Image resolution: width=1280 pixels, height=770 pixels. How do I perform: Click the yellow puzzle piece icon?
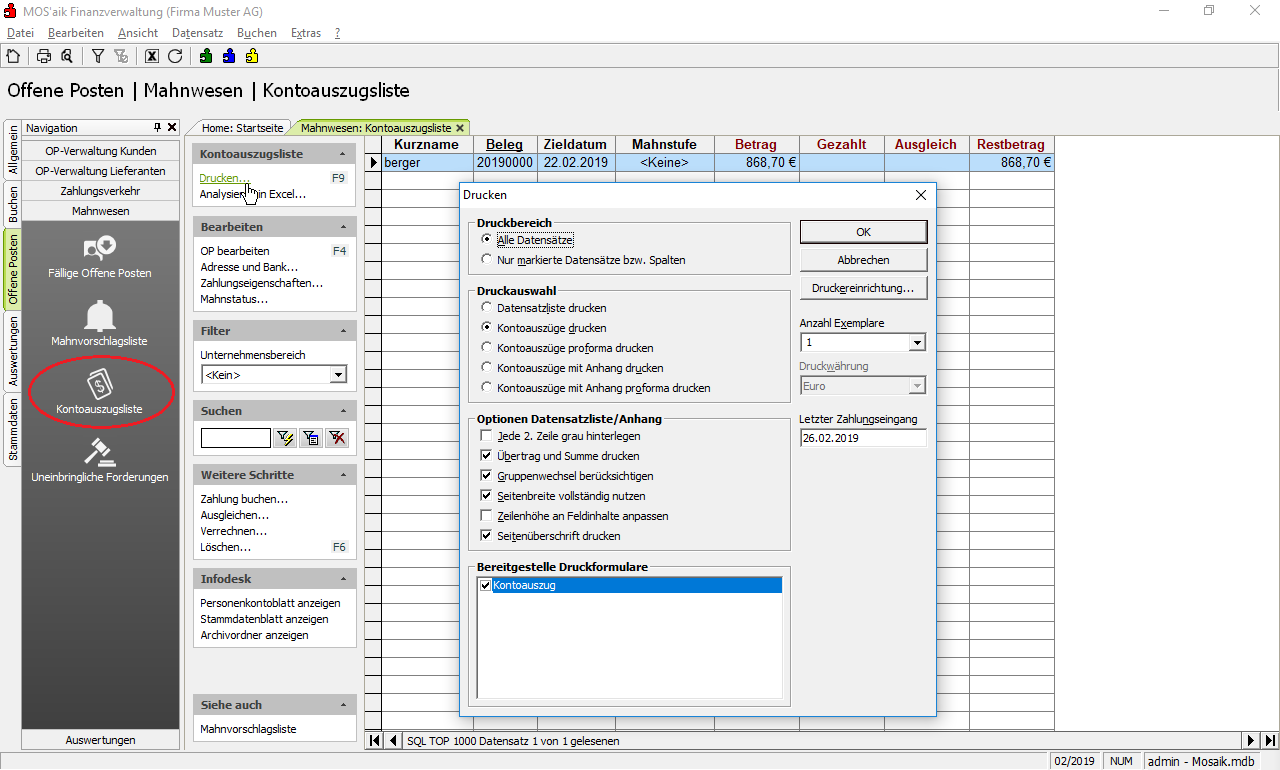[252, 56]
